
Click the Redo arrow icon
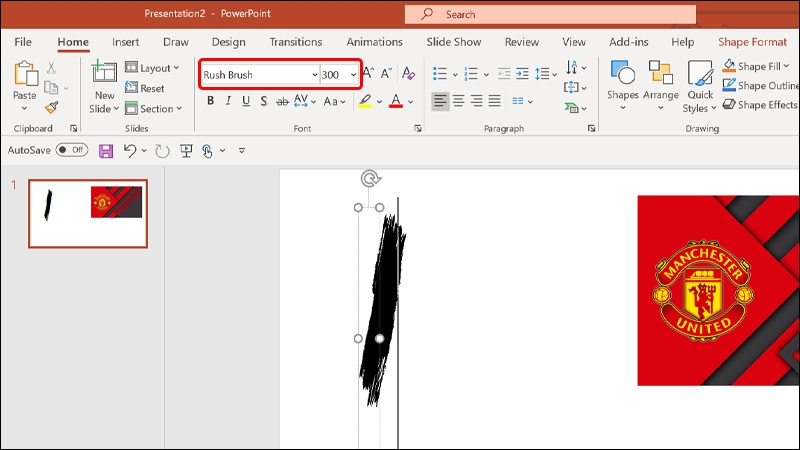point(162,151)
